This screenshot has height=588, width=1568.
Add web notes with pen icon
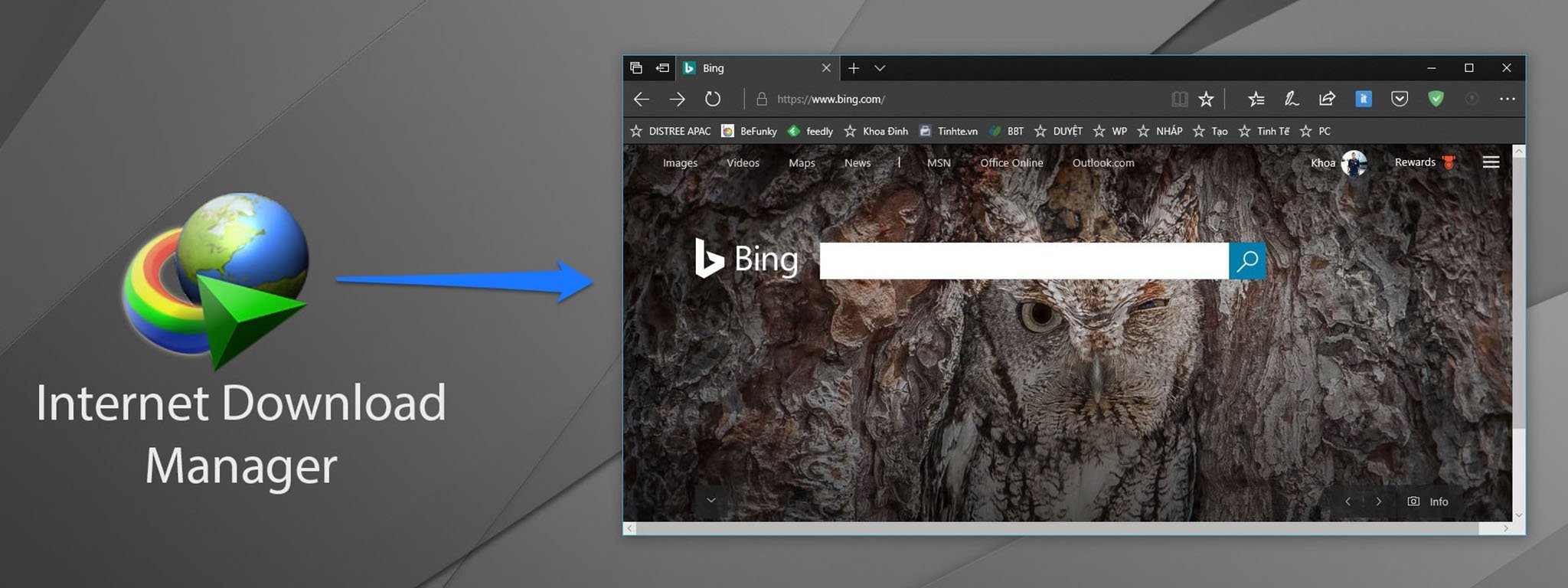tap(1292, 99)
